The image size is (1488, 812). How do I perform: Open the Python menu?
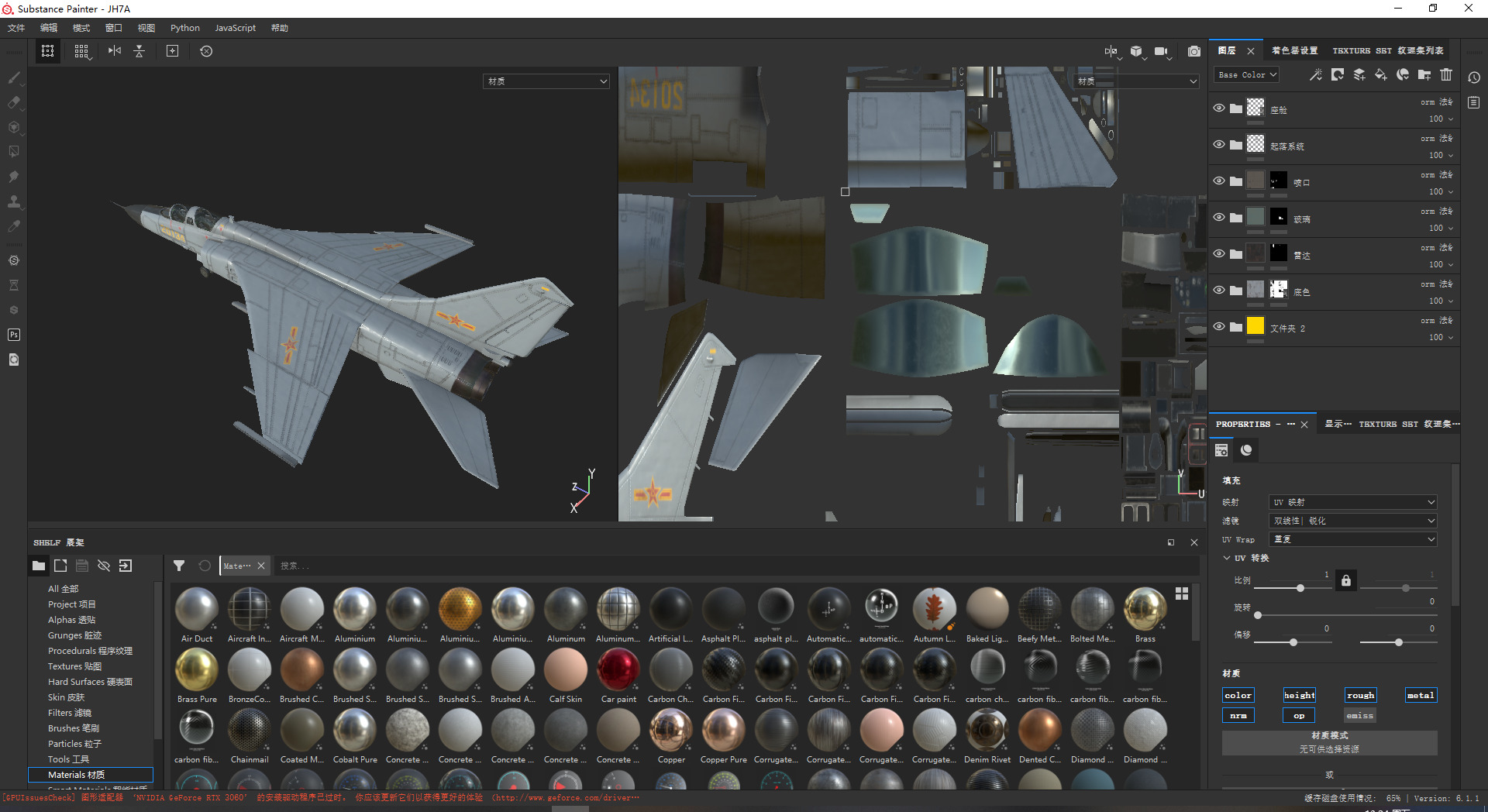point(185,28)
